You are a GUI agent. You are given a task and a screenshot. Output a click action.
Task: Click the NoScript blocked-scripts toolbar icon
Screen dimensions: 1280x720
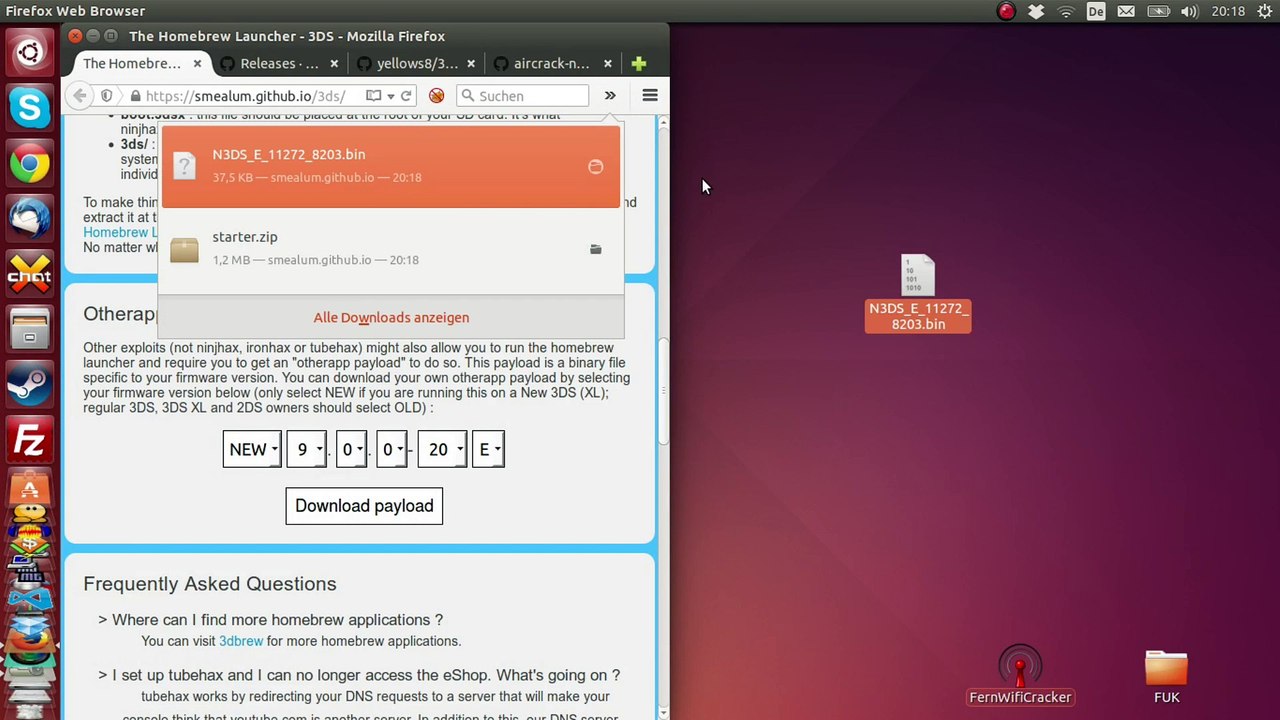click(x=436, y=96)
